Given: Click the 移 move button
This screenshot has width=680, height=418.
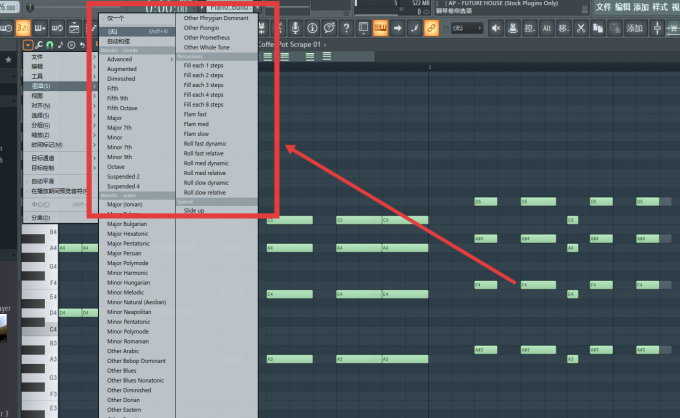Looking at the screenshot, I should click(563, 28).
